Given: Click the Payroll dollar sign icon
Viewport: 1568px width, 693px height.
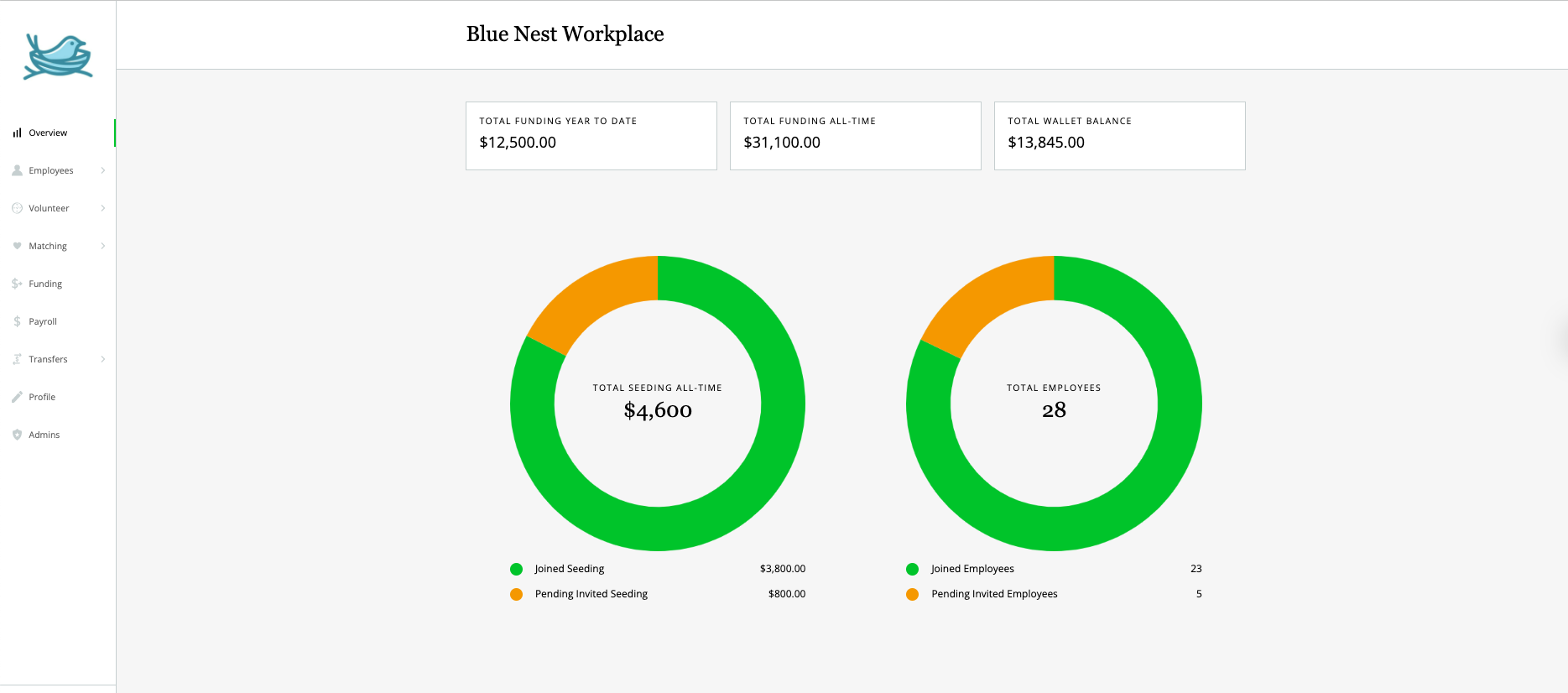Looking at the screenshot, I should [17, 321].
